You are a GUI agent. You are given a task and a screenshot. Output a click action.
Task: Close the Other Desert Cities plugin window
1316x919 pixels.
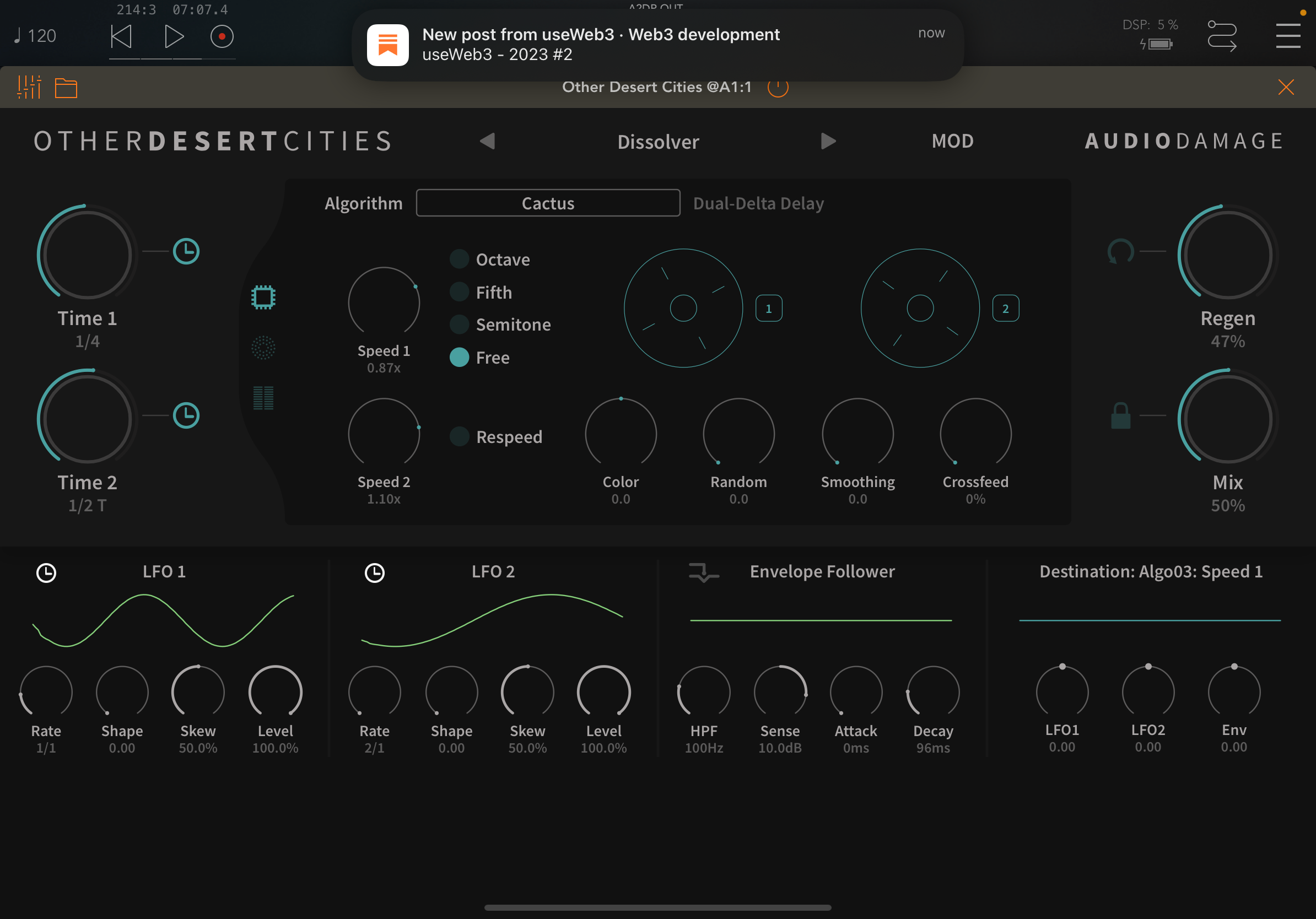click(x=1286, y=87)
